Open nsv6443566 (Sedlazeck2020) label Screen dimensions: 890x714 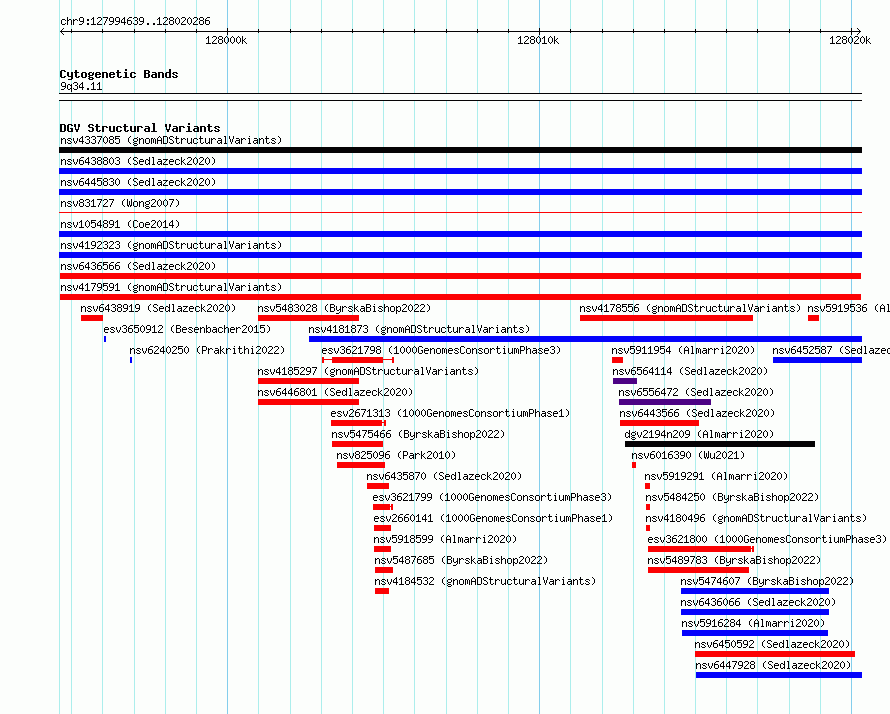[x=697, y=413]
